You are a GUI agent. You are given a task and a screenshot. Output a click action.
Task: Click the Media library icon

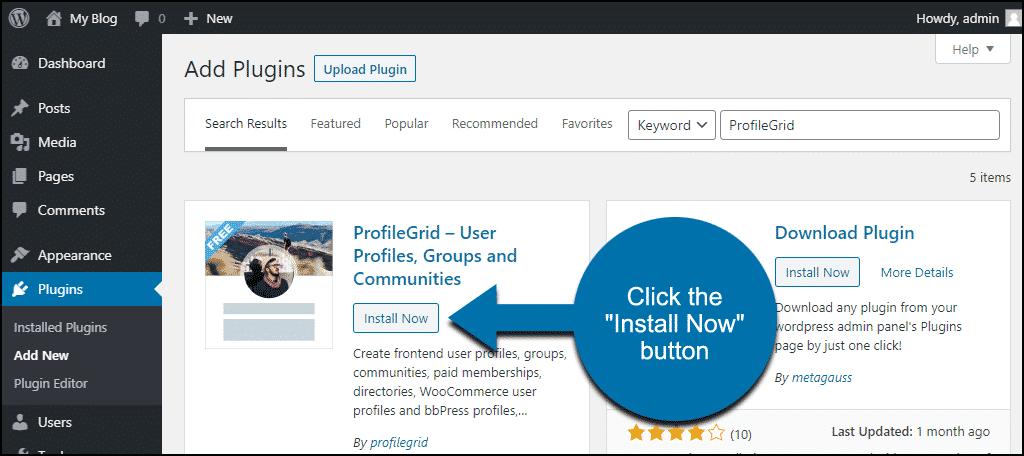(x=20, y=142)
